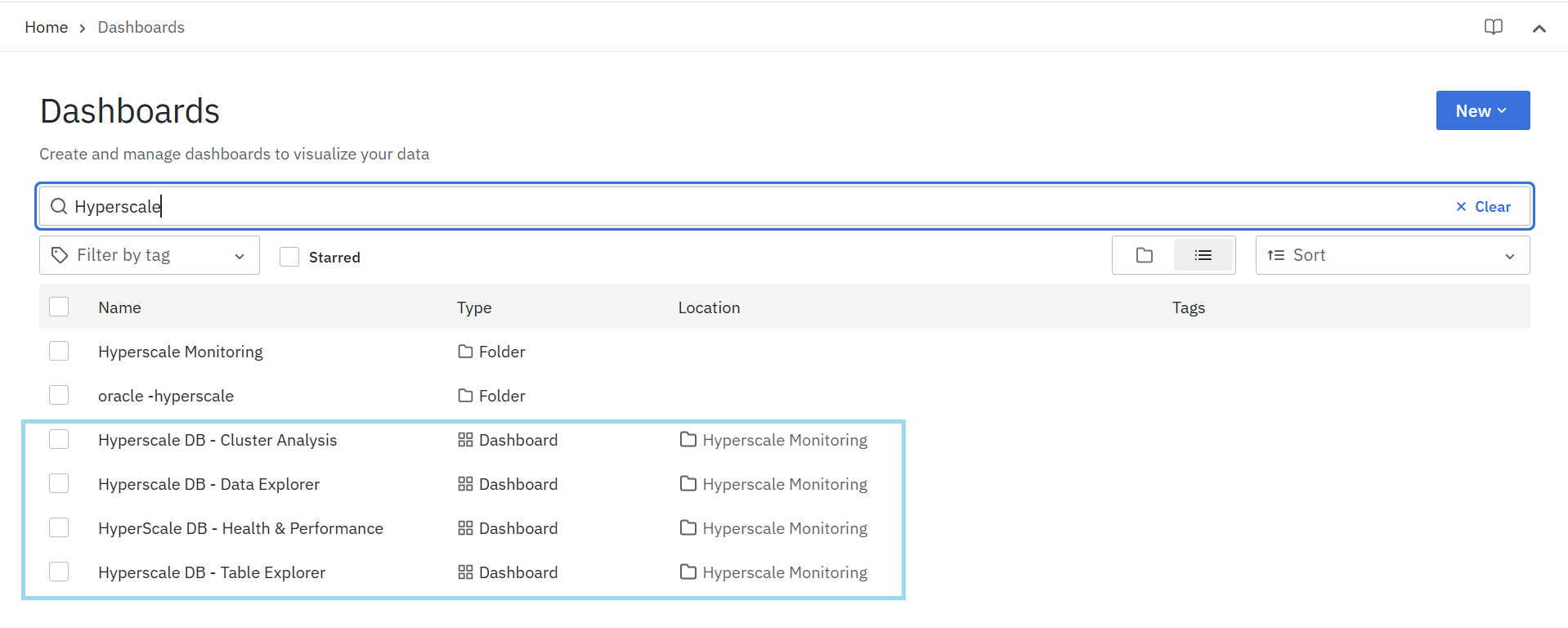Image resolution: width=1568 pixels, height=628 pixels.
Task: Check the box for oracle -hyperscale folder
Action: (x=59, y=395)
